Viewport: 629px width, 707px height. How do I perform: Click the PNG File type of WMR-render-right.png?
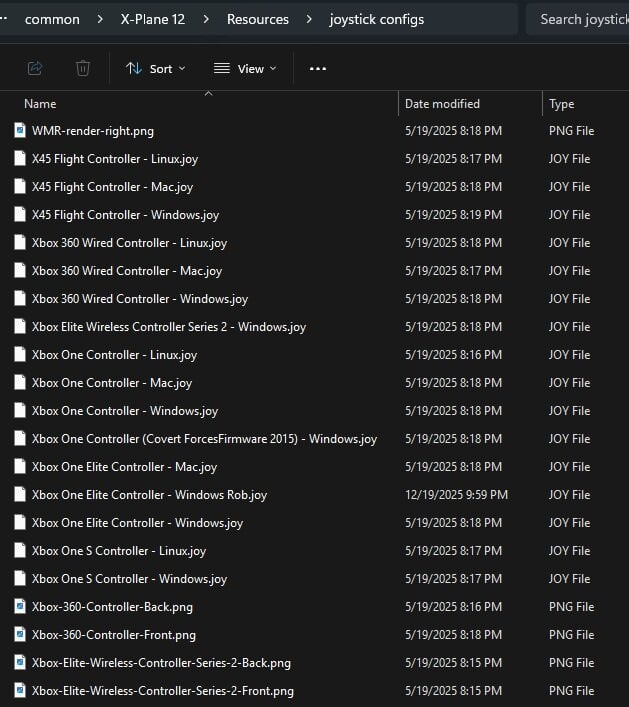click(x=571, y=131)
